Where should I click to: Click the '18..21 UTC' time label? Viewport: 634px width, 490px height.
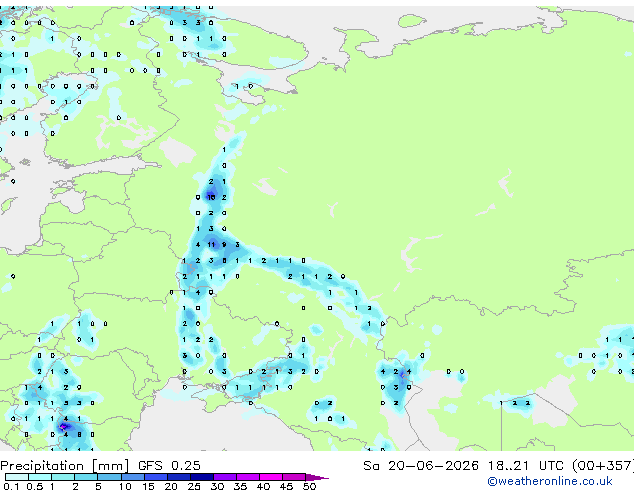click(525, 466)
